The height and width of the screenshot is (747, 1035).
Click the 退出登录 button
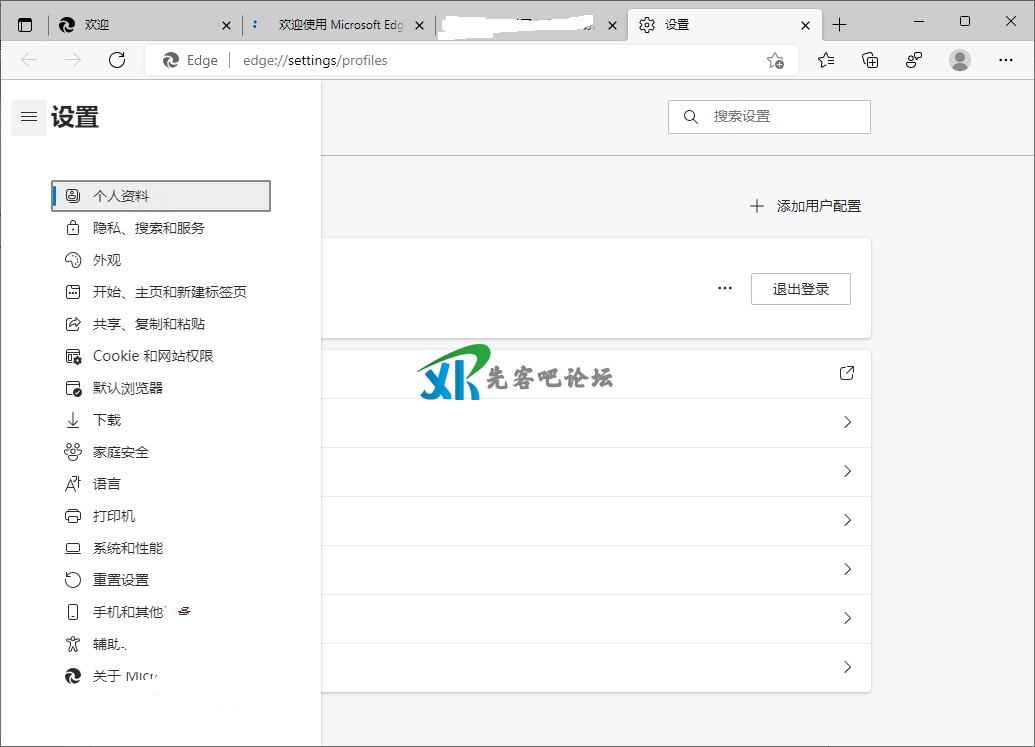tap(800, 289)
